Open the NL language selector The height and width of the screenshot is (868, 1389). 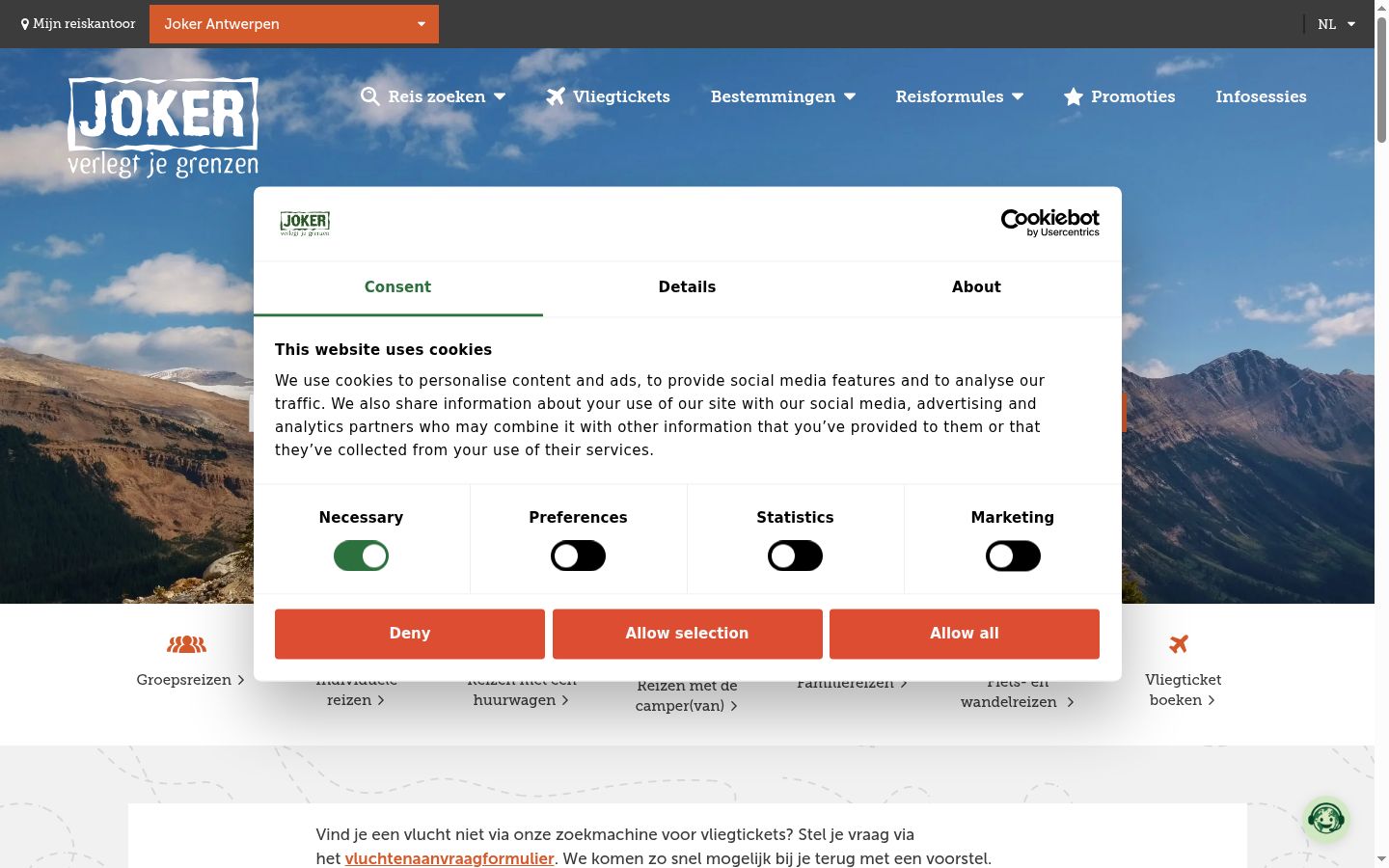coord(1337,24)
